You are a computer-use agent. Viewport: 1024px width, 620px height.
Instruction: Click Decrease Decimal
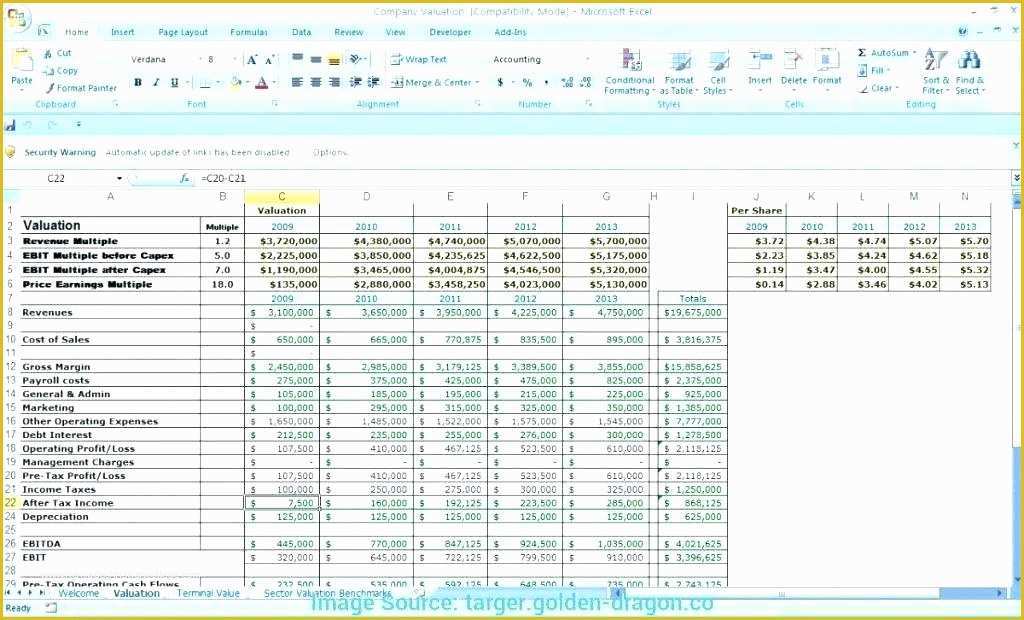point(585,82)
